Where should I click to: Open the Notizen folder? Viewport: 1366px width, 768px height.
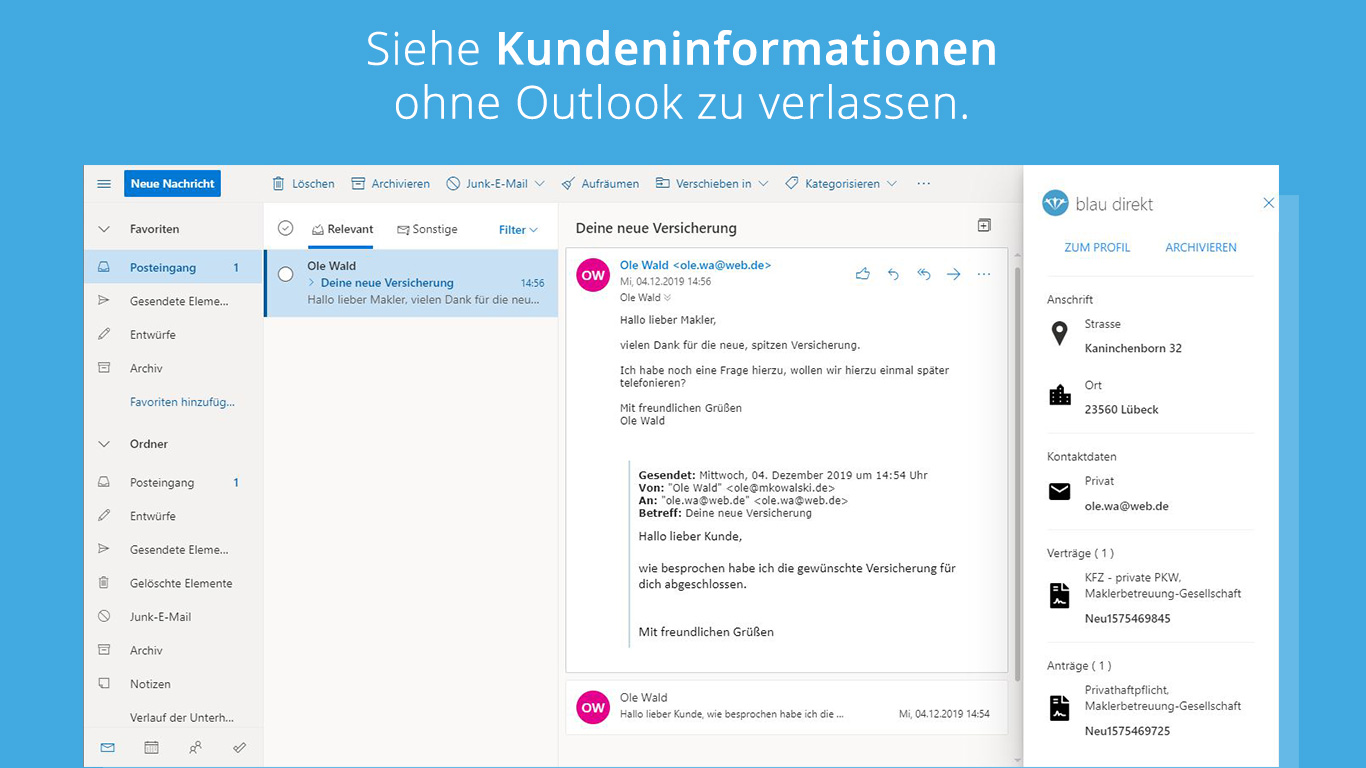coord(173,684)
